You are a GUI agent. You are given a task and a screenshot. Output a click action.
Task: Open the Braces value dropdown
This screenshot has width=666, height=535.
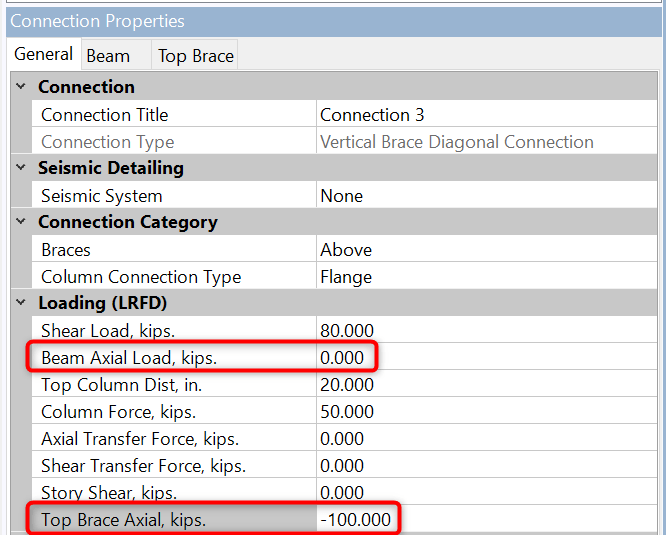[x=486, y=250]
